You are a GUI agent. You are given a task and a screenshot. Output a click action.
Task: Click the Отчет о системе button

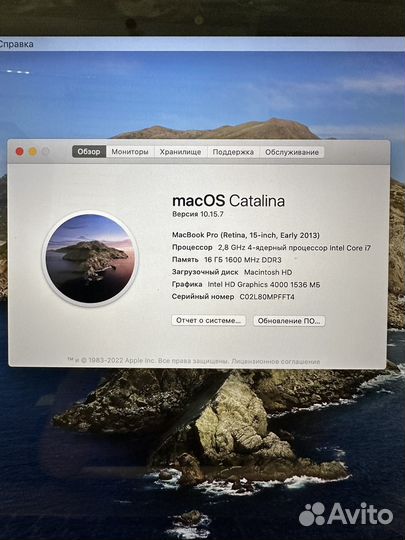[208, 320]
